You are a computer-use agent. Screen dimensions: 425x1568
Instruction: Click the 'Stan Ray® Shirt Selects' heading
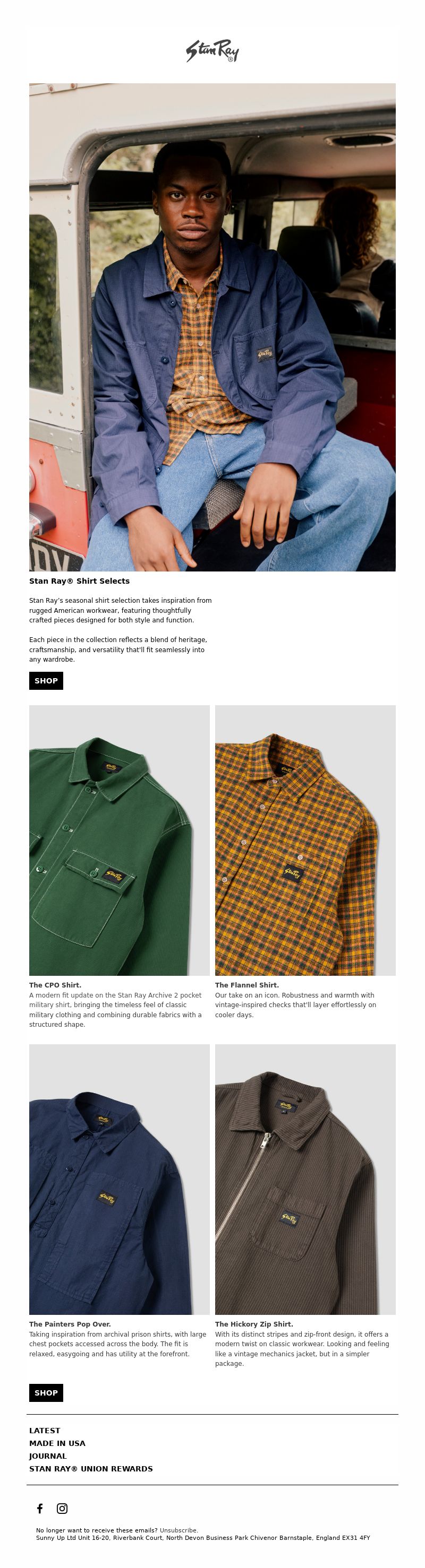(79, 581)
